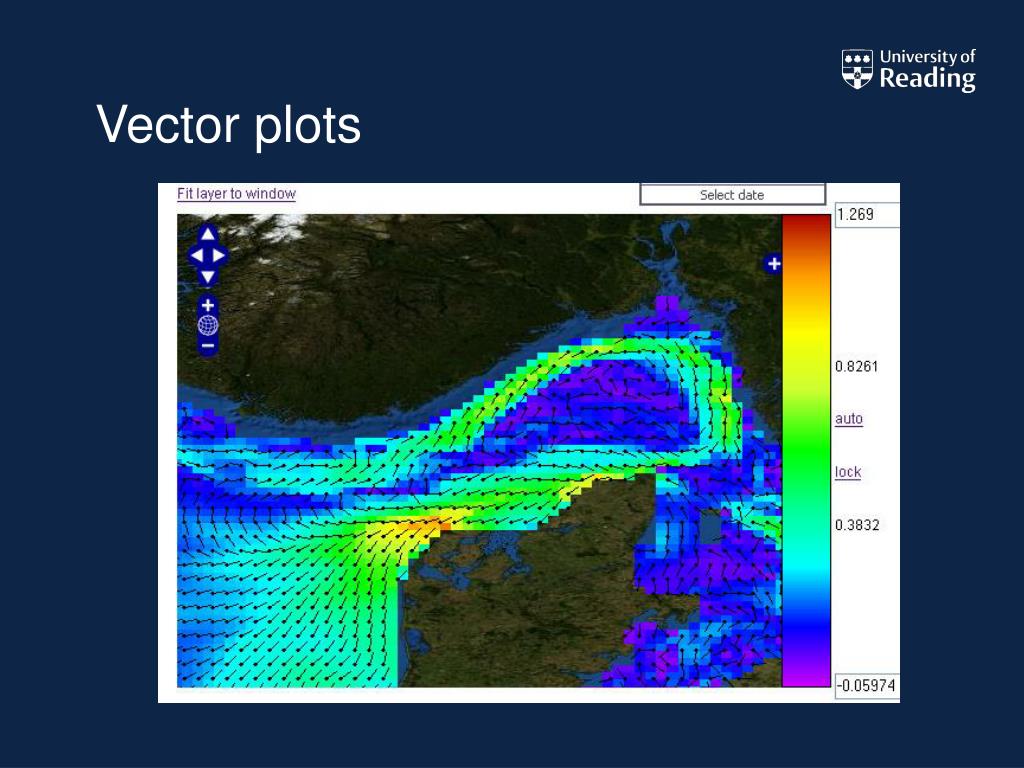1024x768 pixels.
Task: Open layer switcher plus button
Action: [774, 264]
